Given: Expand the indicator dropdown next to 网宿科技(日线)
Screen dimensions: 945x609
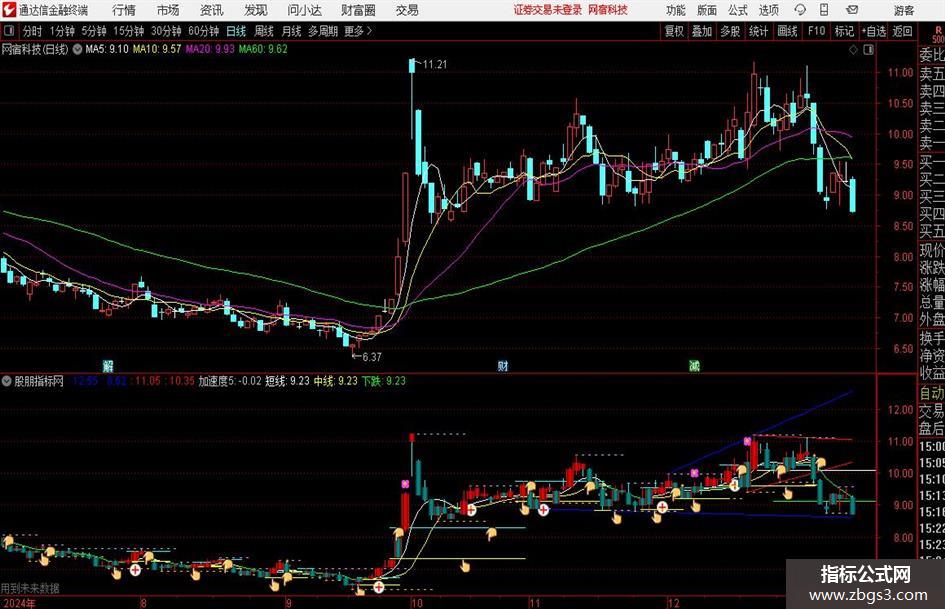Looking at the screenshot, I should [x=78, y=49].
